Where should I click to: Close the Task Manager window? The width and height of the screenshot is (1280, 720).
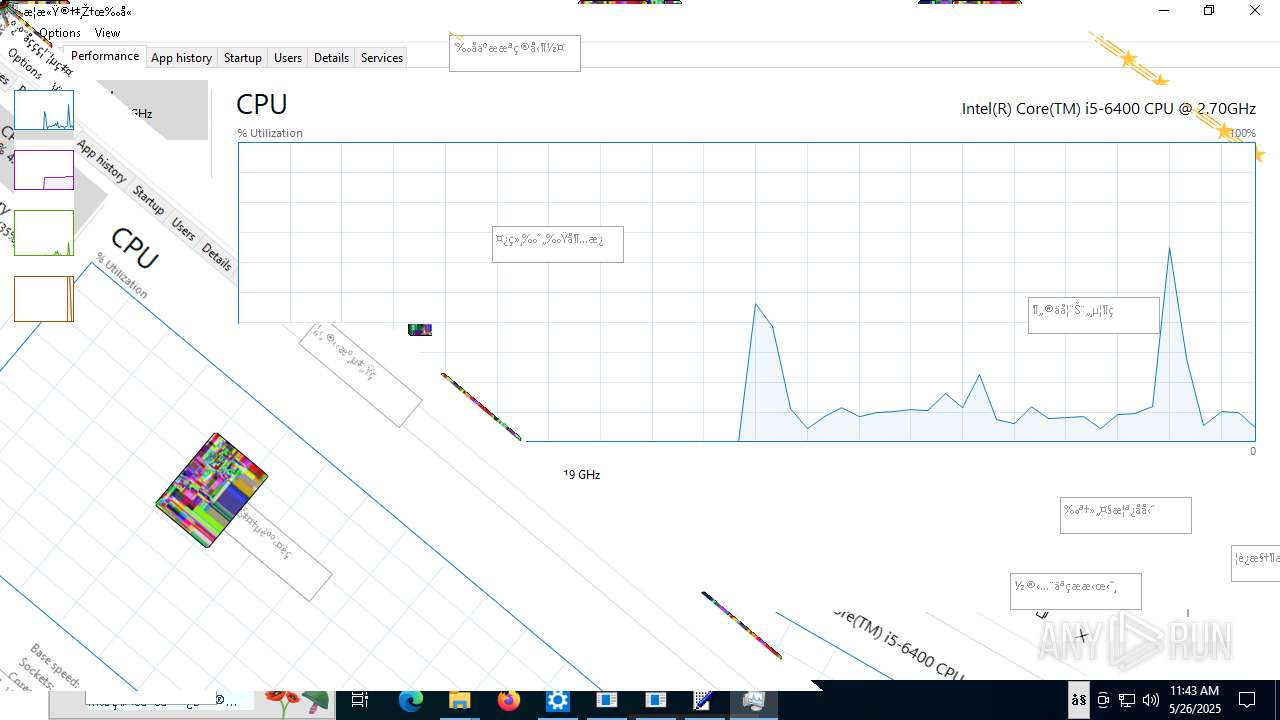(x=1255, y=11)
